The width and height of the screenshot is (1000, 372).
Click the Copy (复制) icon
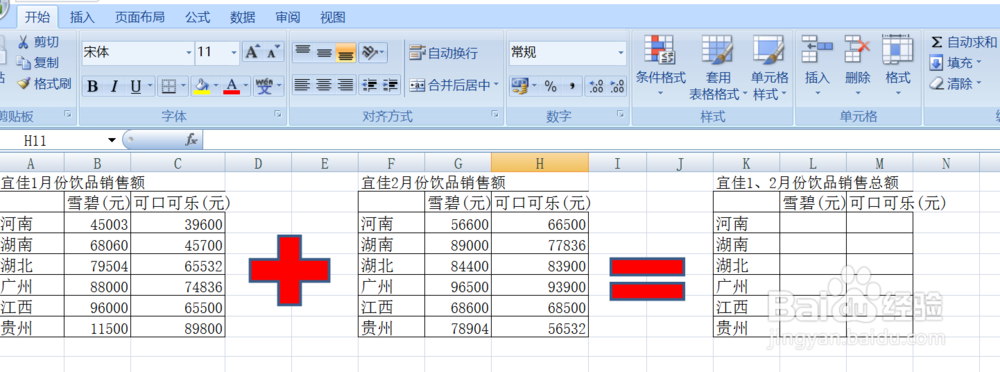[x=24, y=63]
